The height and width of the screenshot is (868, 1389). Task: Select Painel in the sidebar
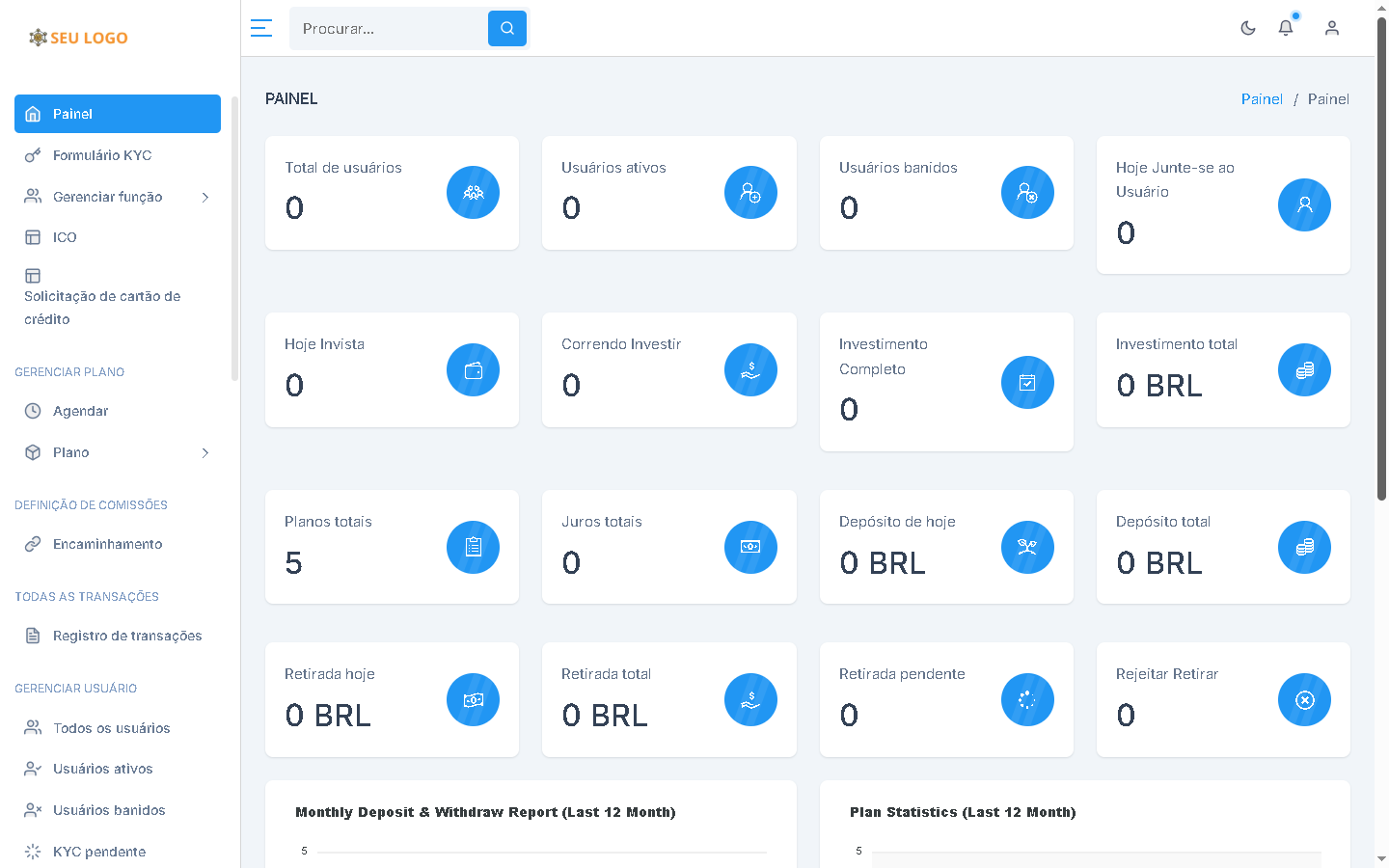[x=118, y=114]
